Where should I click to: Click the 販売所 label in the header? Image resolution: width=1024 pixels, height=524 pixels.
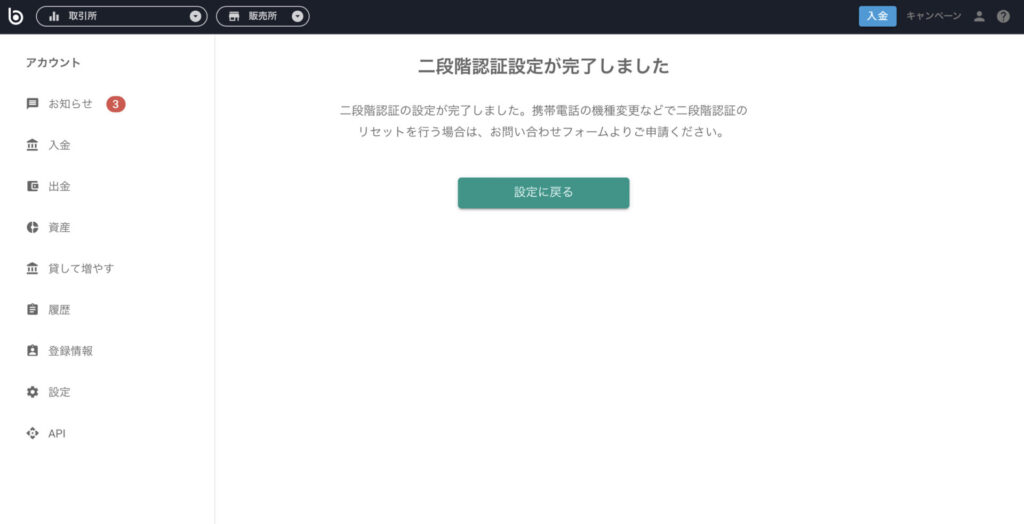[x=263, y=16]
